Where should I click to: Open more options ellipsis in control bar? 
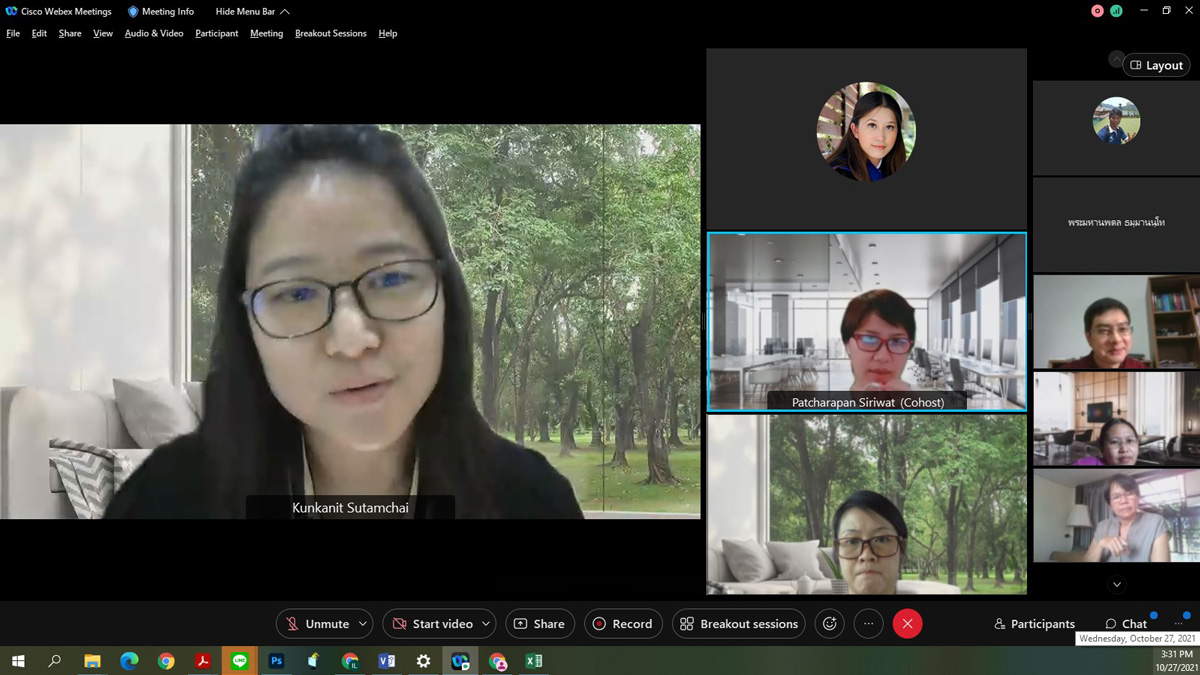[x=868, y=624]
